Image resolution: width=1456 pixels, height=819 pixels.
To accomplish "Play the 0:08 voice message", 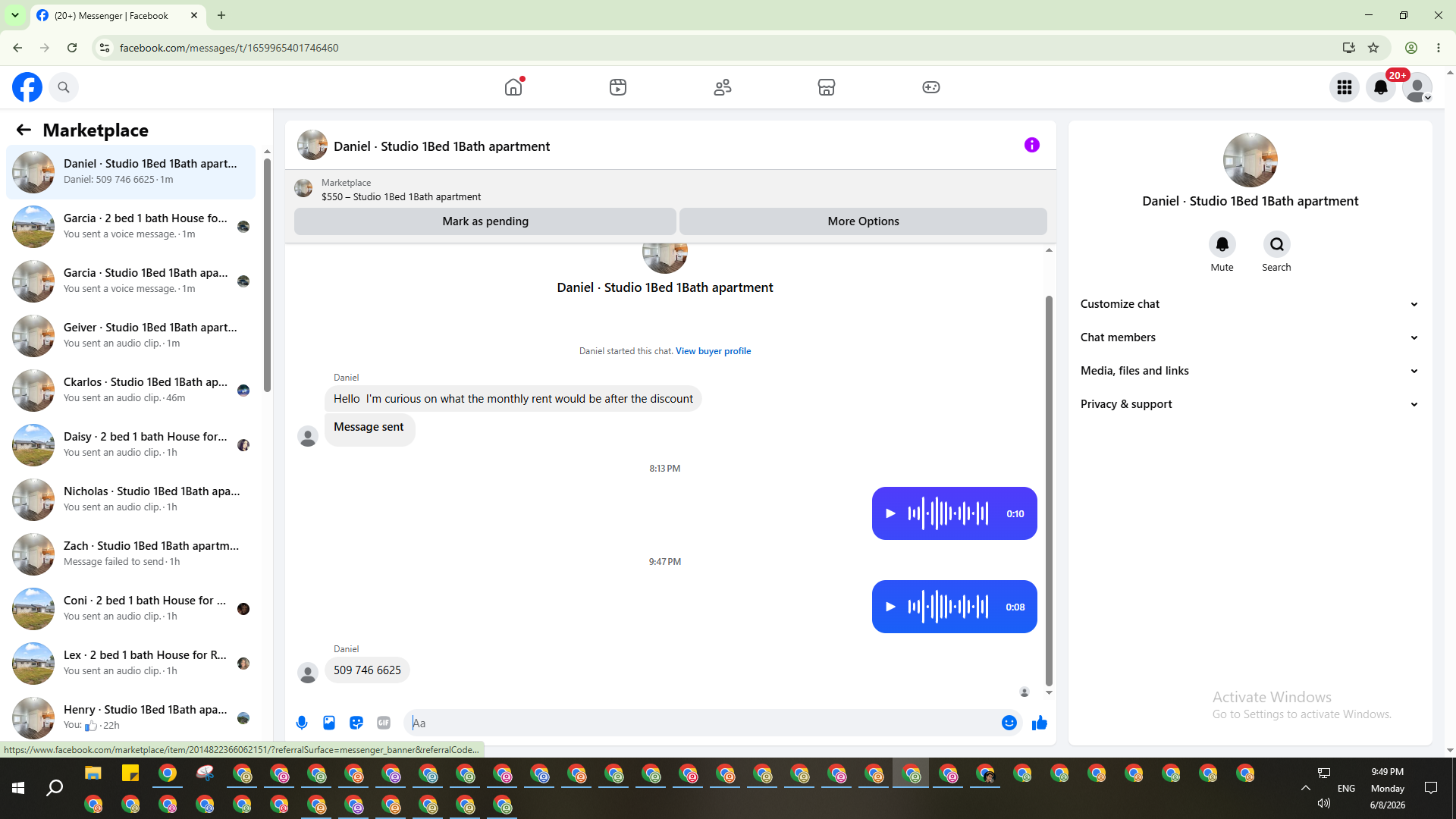I will [891, 607].
